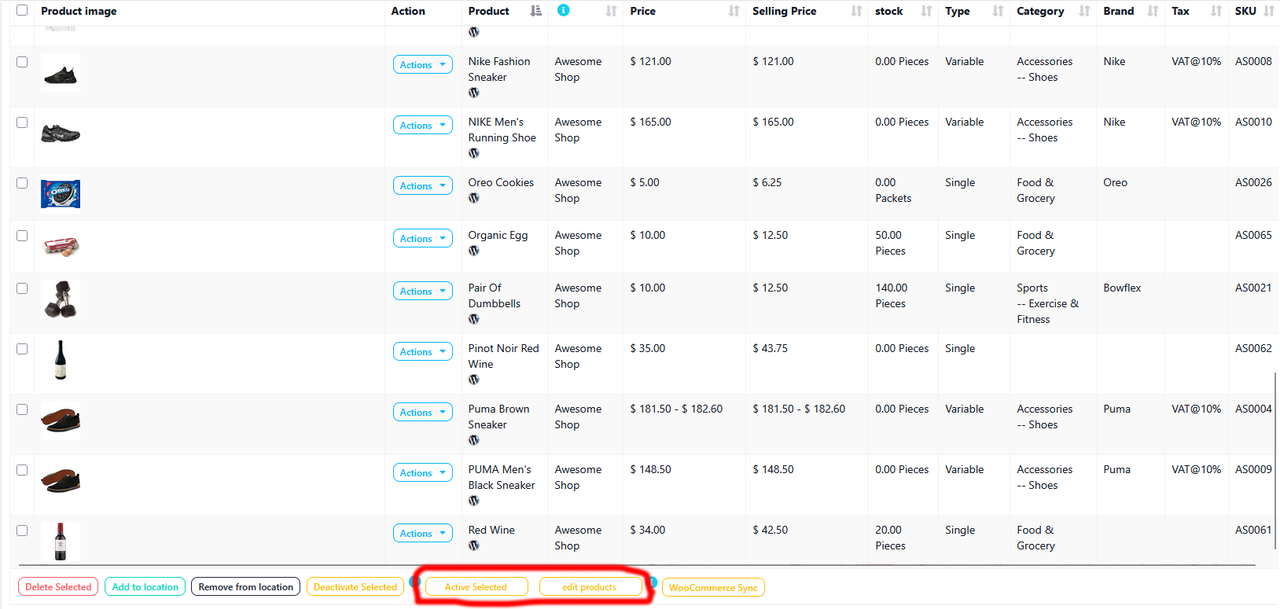The height and width of the screenshot is (609, 1280).
Task: Click WordPress icon under PUMA Men's Black Sneaker
Action: pyautogui.click(x=474, y=501)
